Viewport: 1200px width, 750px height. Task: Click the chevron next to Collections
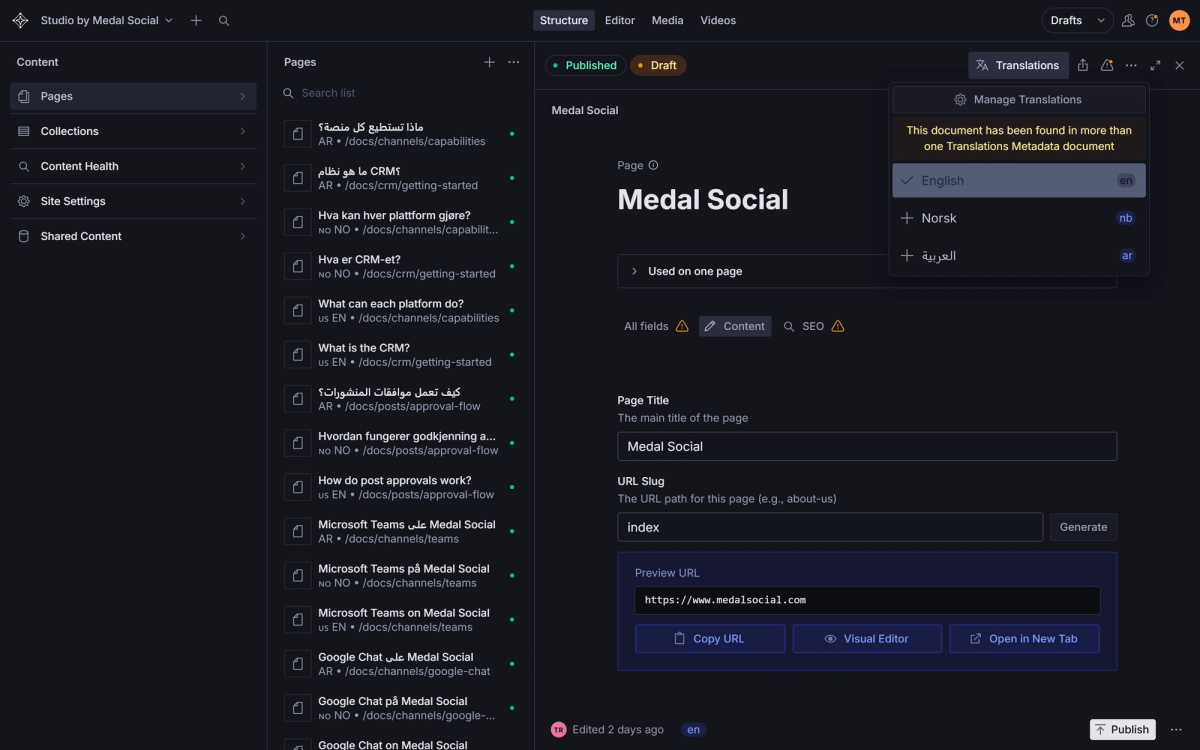[x=243, y=131]
